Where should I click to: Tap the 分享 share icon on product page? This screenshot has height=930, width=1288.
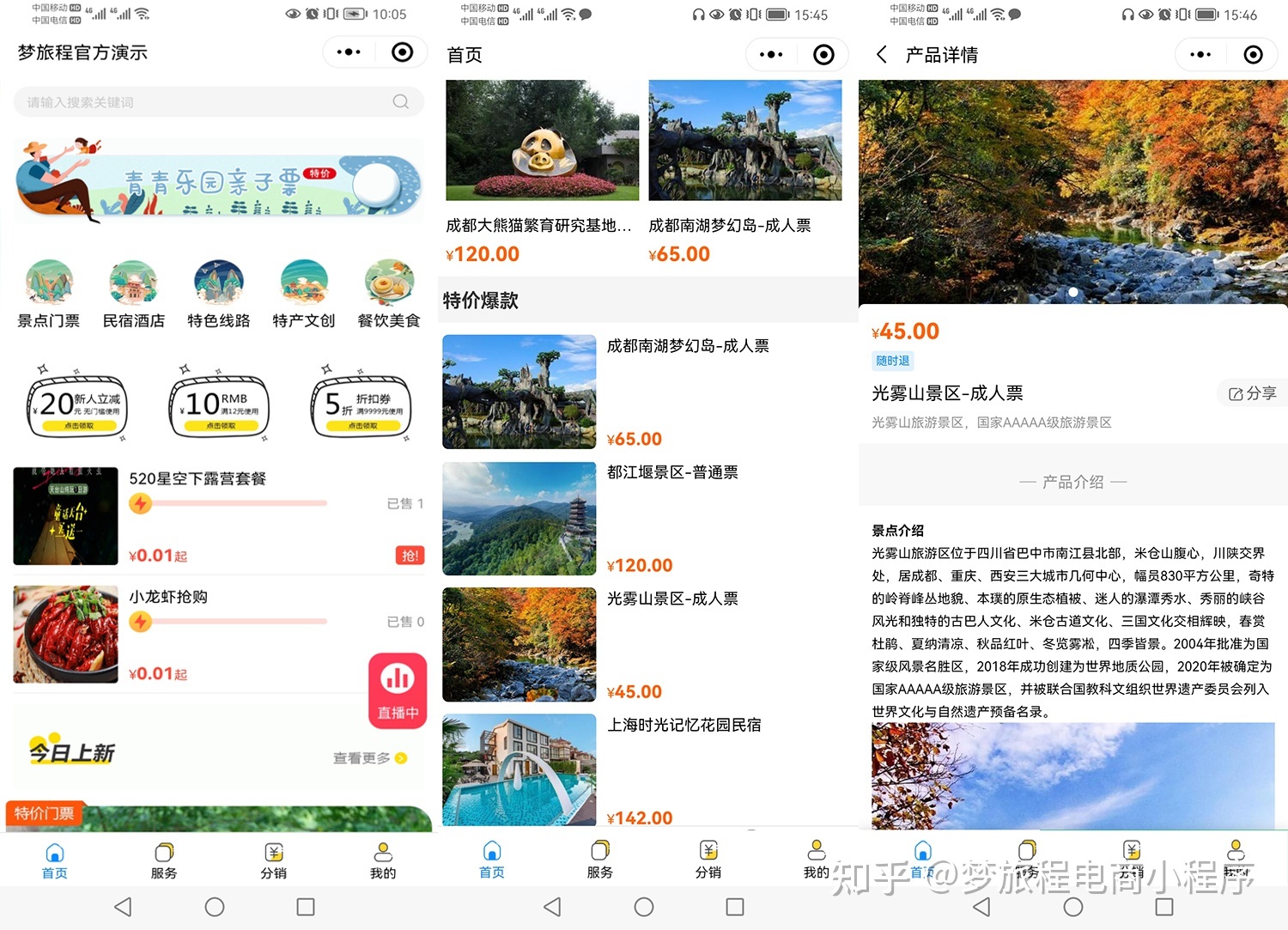[x=1251, y=392]
